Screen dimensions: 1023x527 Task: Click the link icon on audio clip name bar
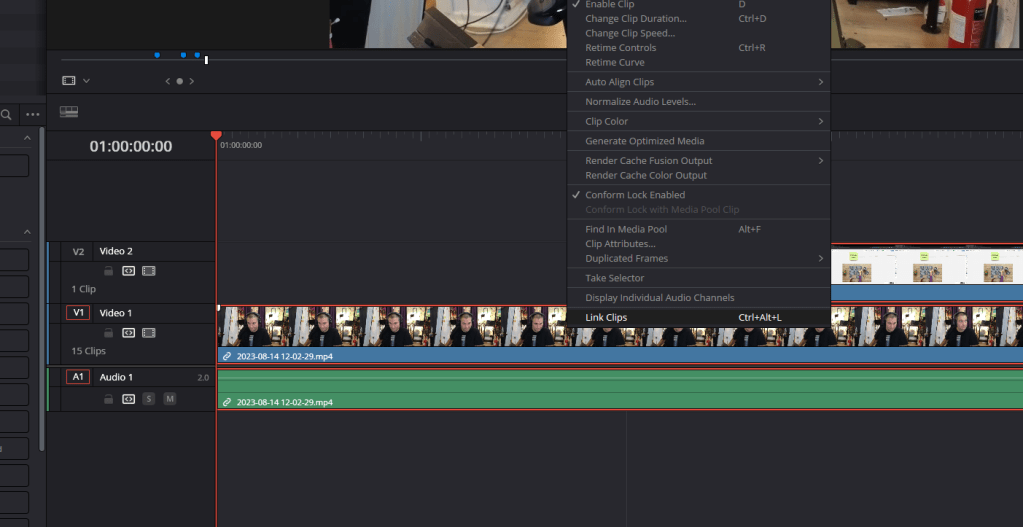[226, 402]
